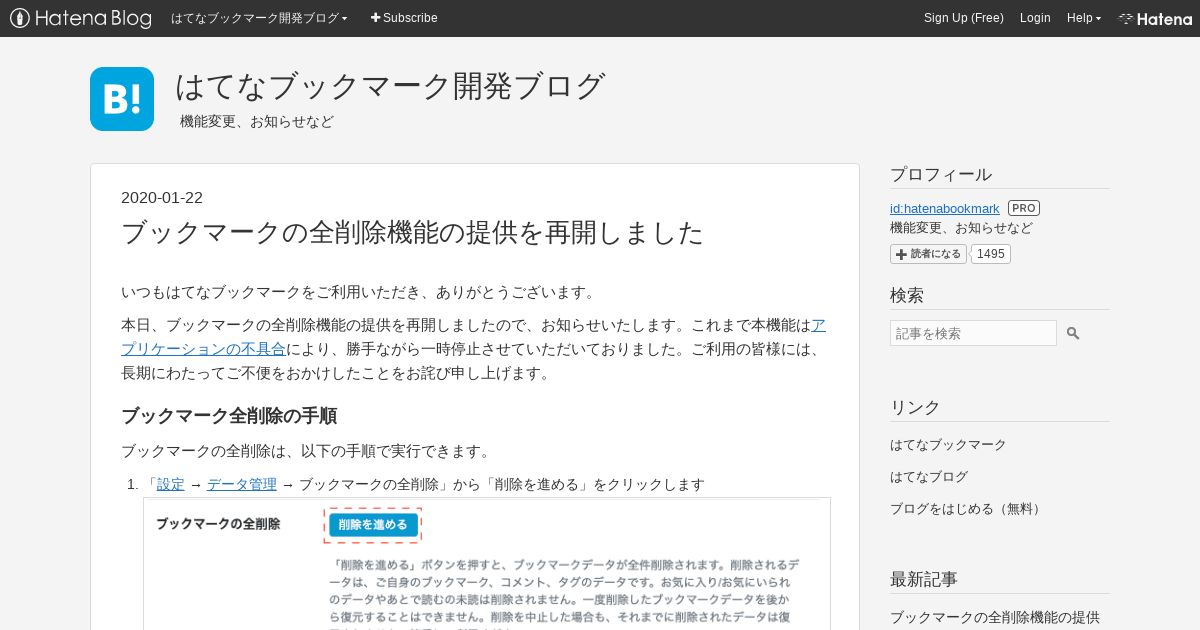The width and height of the screenshot is (1200, 630).
Task: Click the search magnifier icon
Action: pos(1073,333)
